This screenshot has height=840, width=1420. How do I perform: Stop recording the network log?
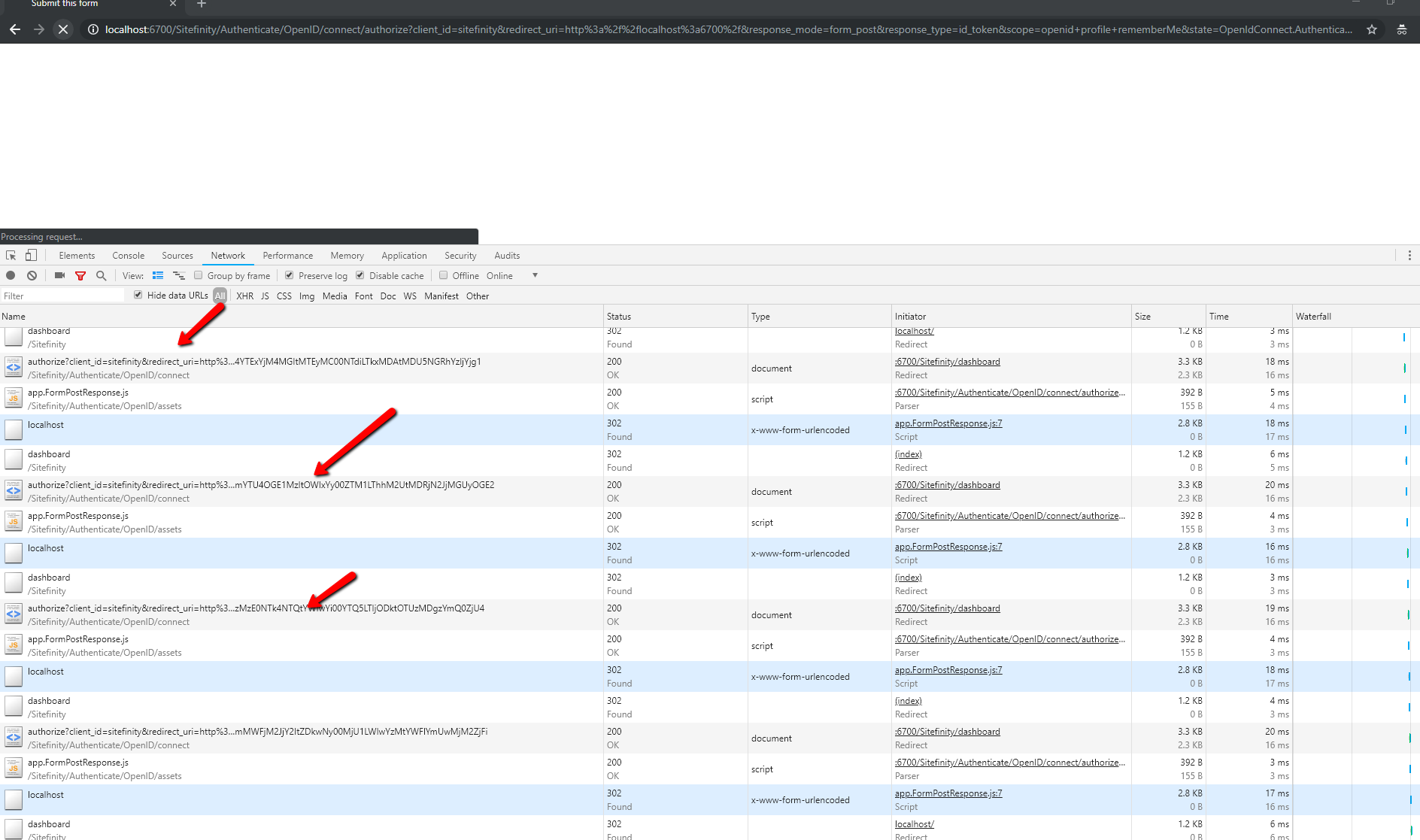(11, 276)
